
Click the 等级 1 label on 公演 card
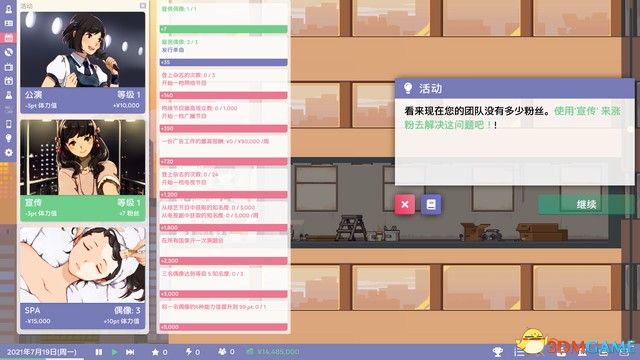point(129,95)
